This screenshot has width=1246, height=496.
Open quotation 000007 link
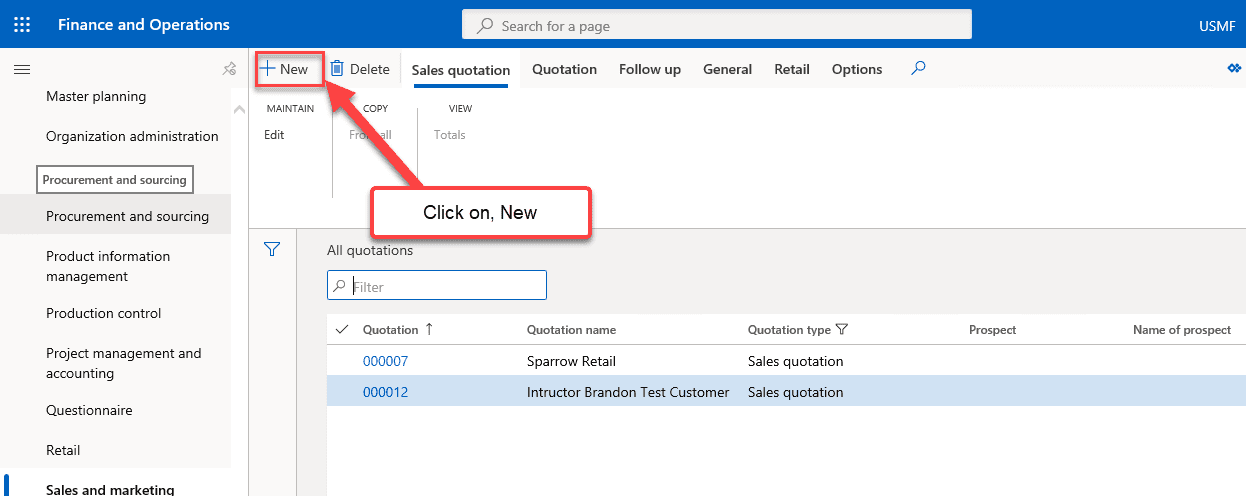point(385,361)
